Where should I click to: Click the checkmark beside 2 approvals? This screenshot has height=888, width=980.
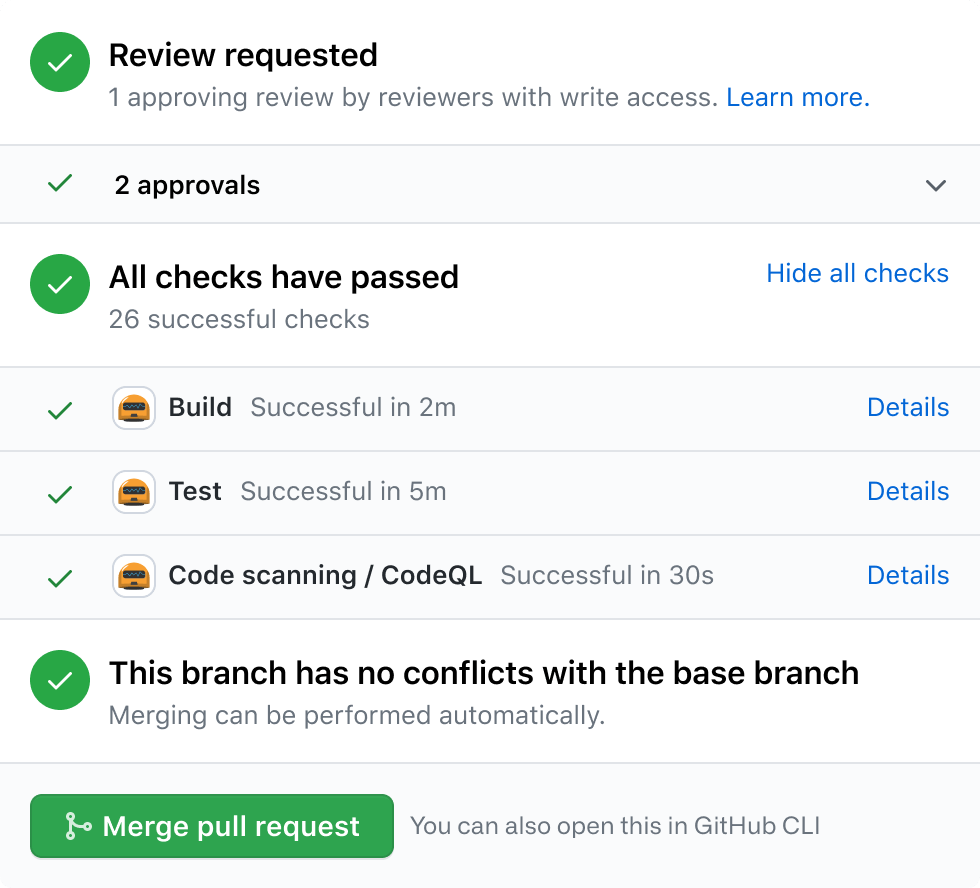point(60,184)
